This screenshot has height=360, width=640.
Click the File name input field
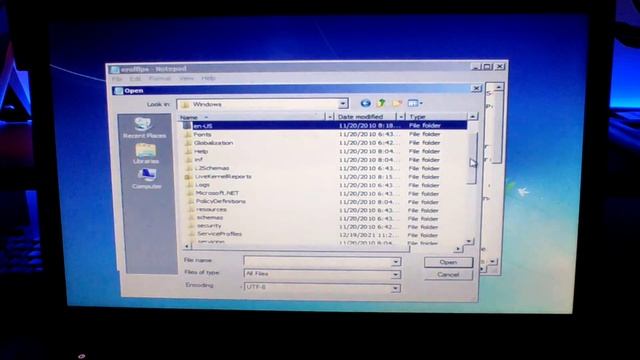[x=318, y=261]
